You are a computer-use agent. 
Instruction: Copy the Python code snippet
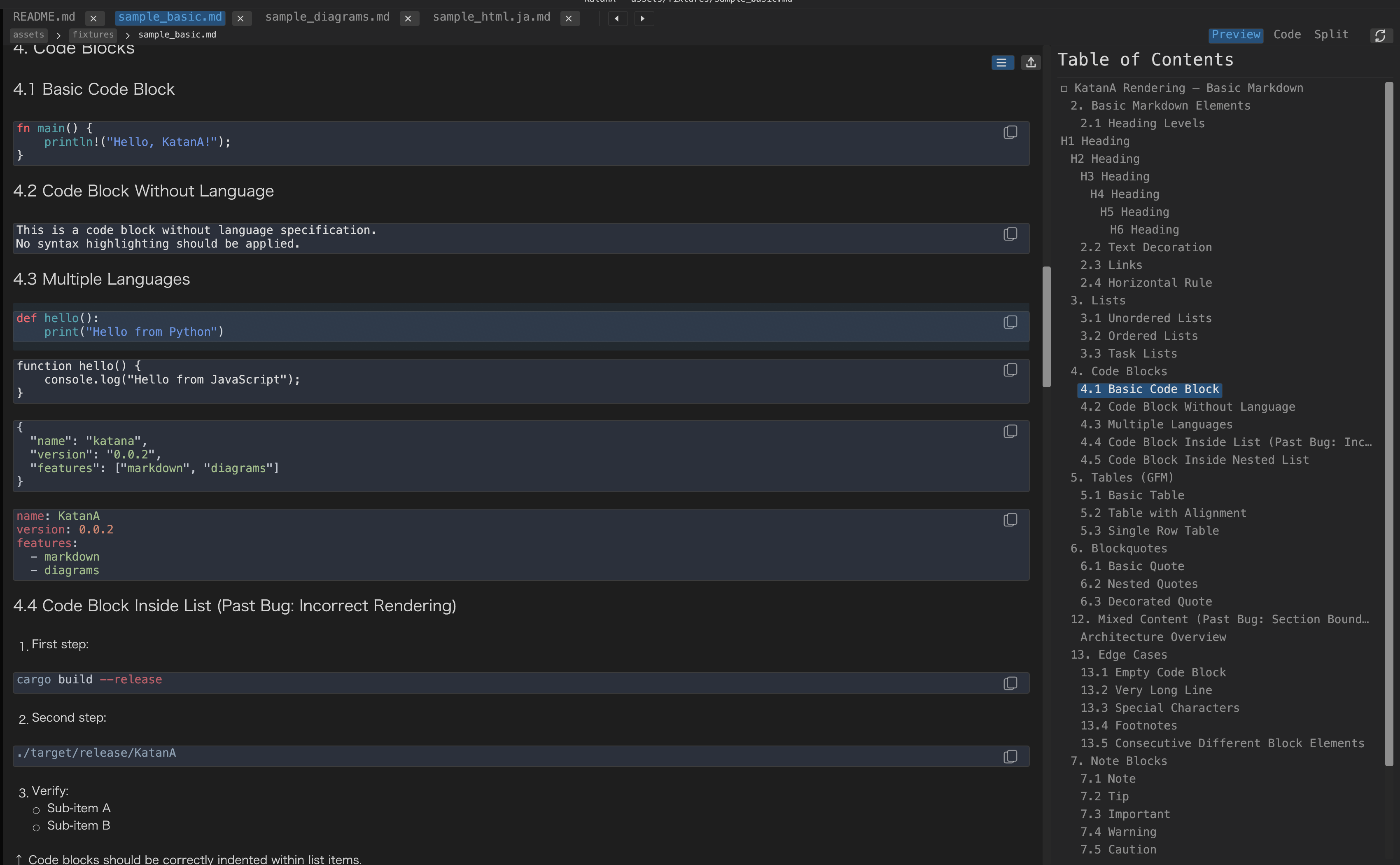pos(1010,322)
